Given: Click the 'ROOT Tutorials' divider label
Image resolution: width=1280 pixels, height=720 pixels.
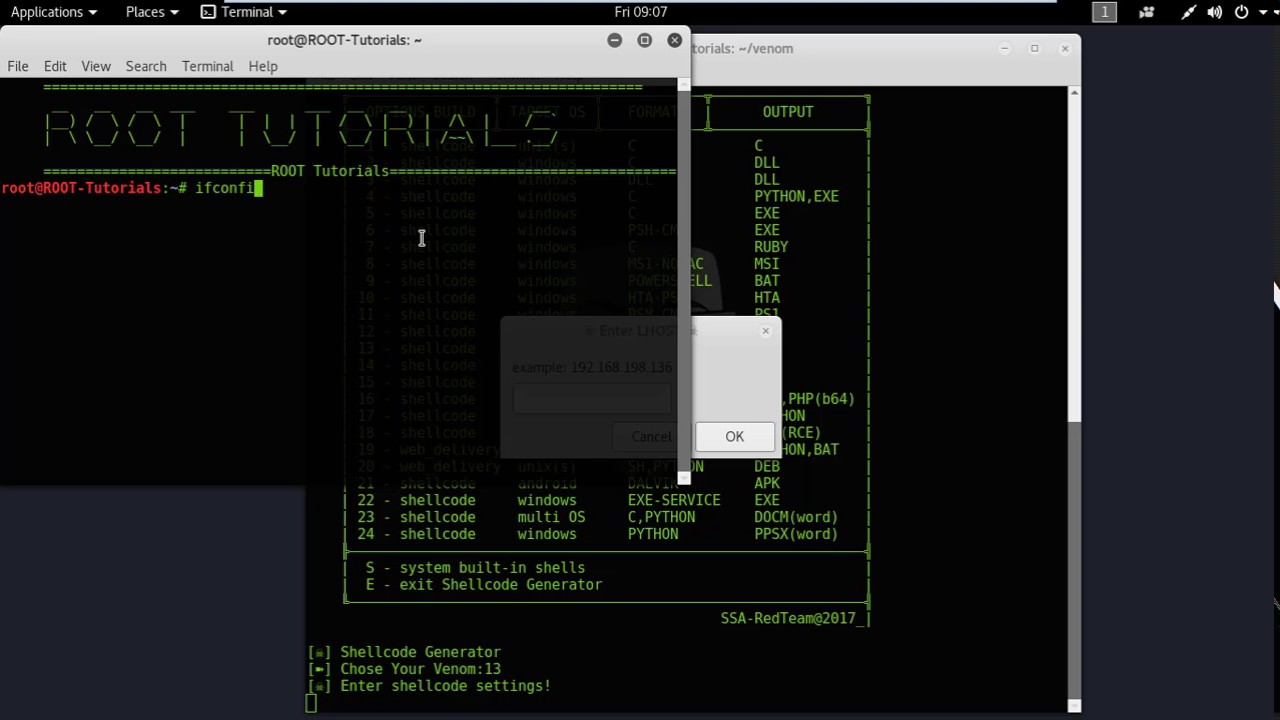Looking at the screenshot, I should point(329,171).
